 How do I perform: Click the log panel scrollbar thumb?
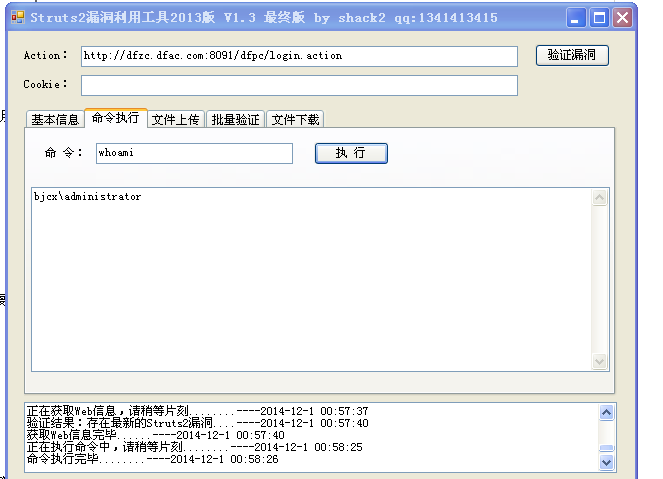tap(606, 448)
